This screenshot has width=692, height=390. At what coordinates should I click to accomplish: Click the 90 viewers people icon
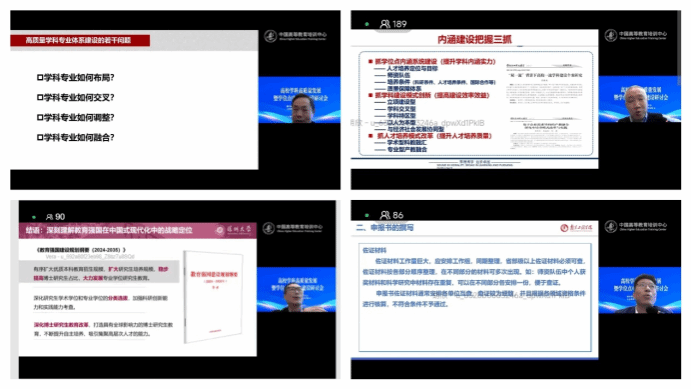click(49, 217)
